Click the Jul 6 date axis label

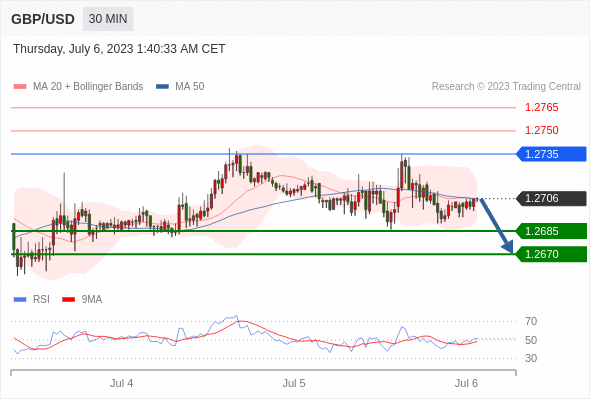pos(466,383)
